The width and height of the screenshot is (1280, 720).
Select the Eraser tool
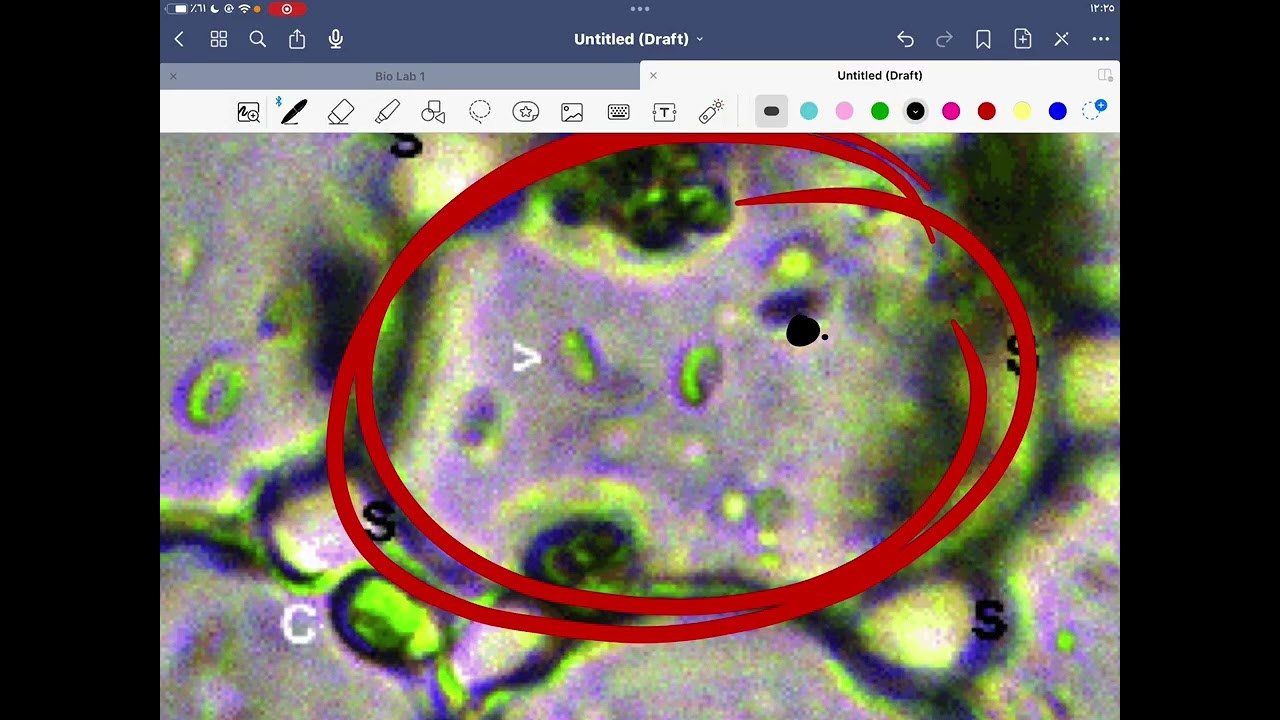(341, 112)
